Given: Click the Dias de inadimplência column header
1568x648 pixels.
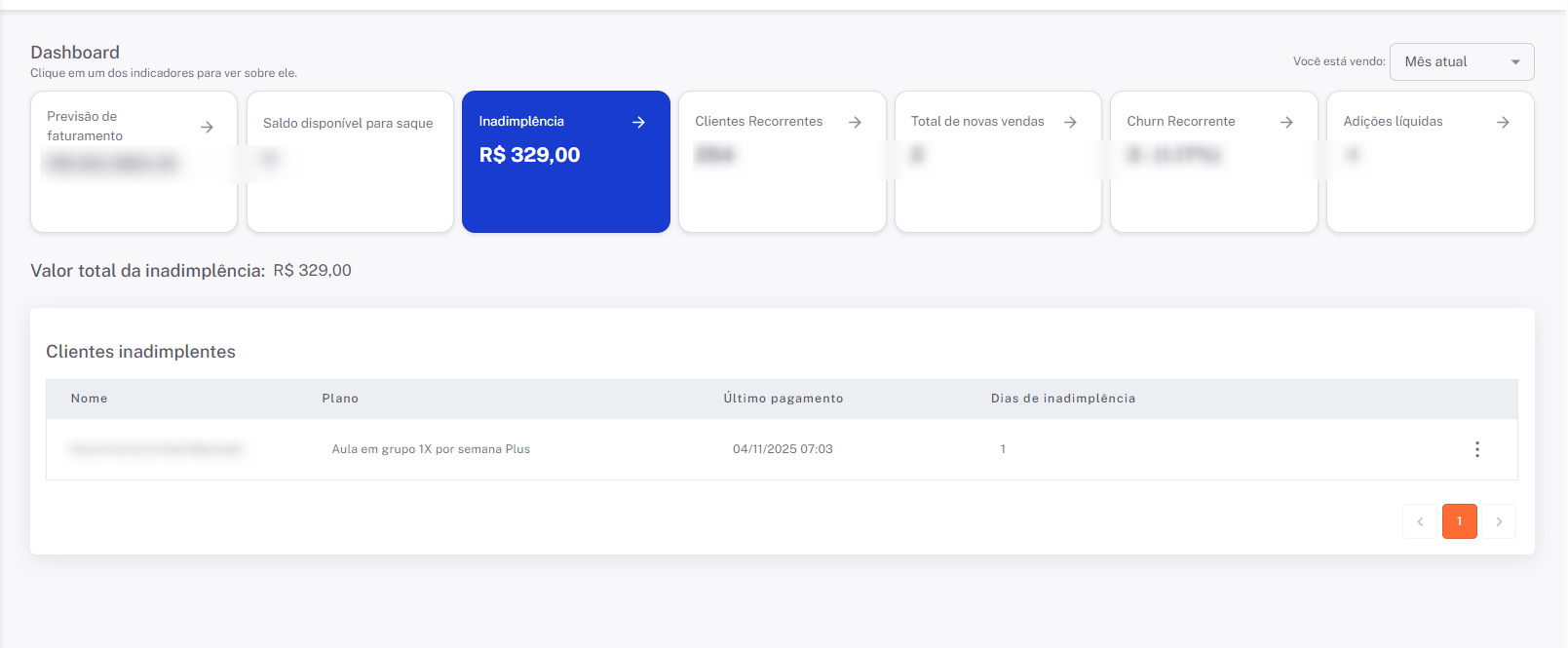Looking at the screenshot, I should coord(1062,399).
